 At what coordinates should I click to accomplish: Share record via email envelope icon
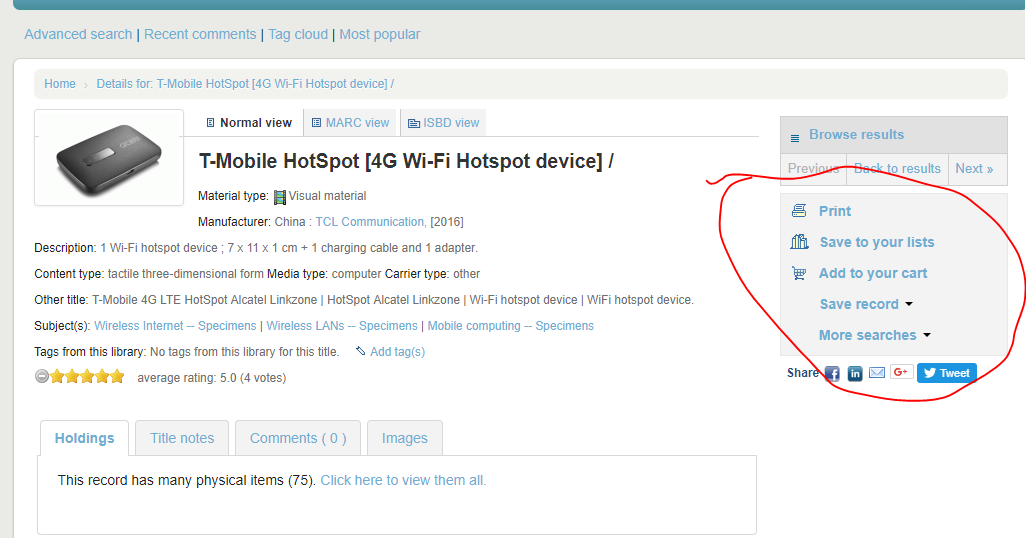[877, 373]
